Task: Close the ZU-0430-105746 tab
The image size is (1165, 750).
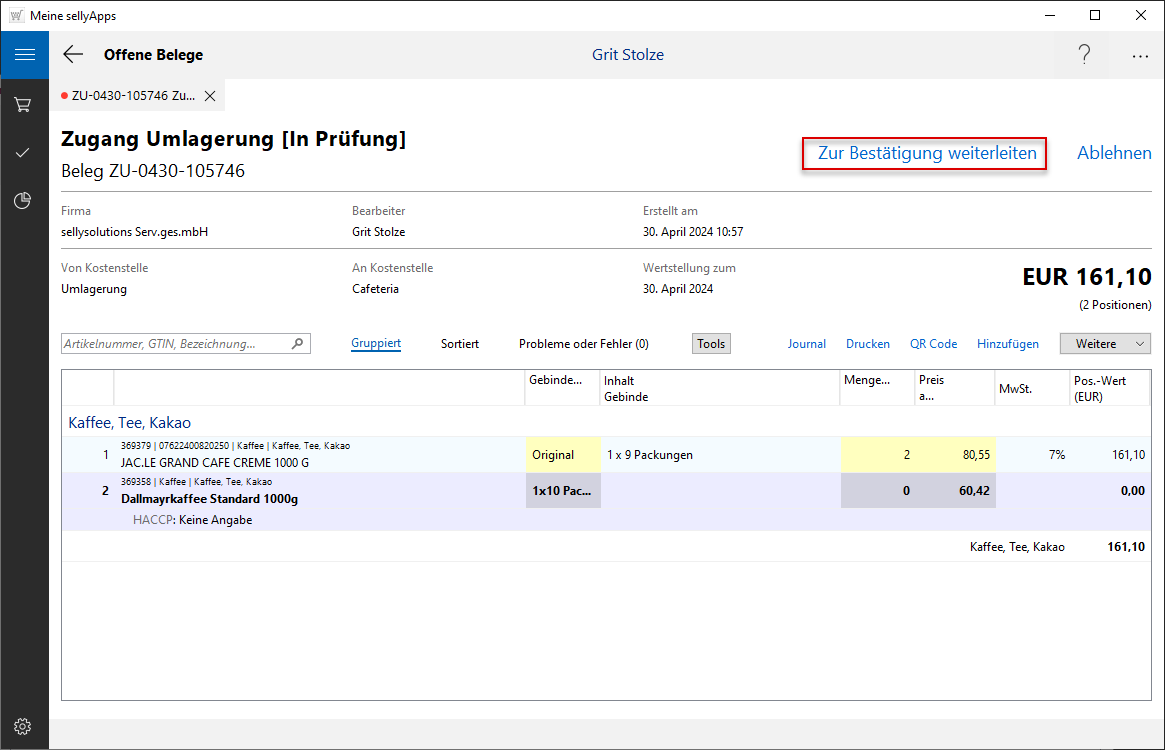Action: 210,96
